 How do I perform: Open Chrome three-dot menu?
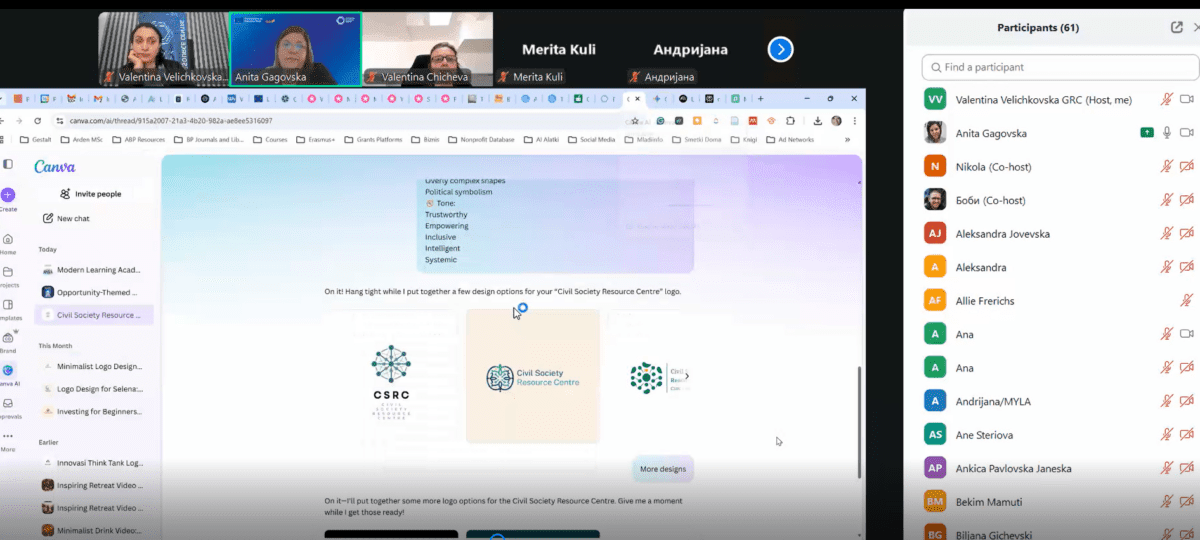coord(853,120)
